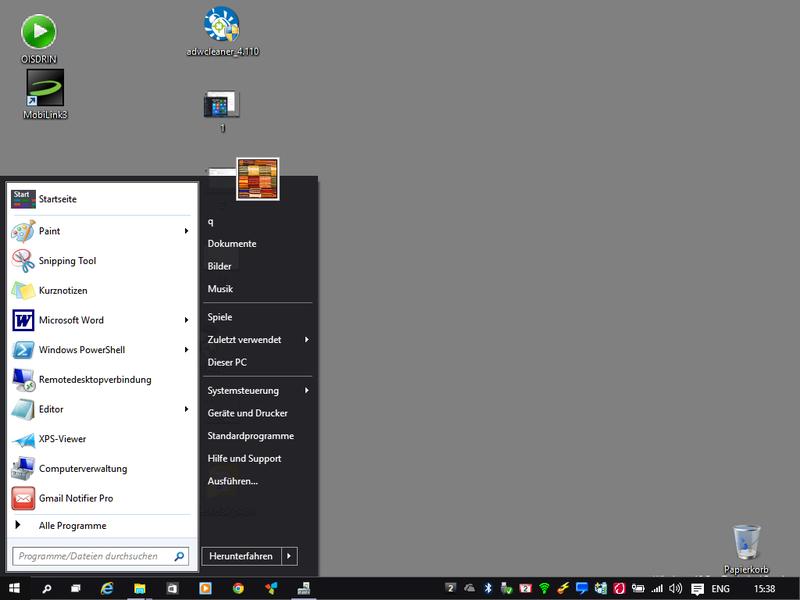Open the OISDRIN desktop shortcut
The height and width of the screenshot is (600, 800).
pos(39,39)
